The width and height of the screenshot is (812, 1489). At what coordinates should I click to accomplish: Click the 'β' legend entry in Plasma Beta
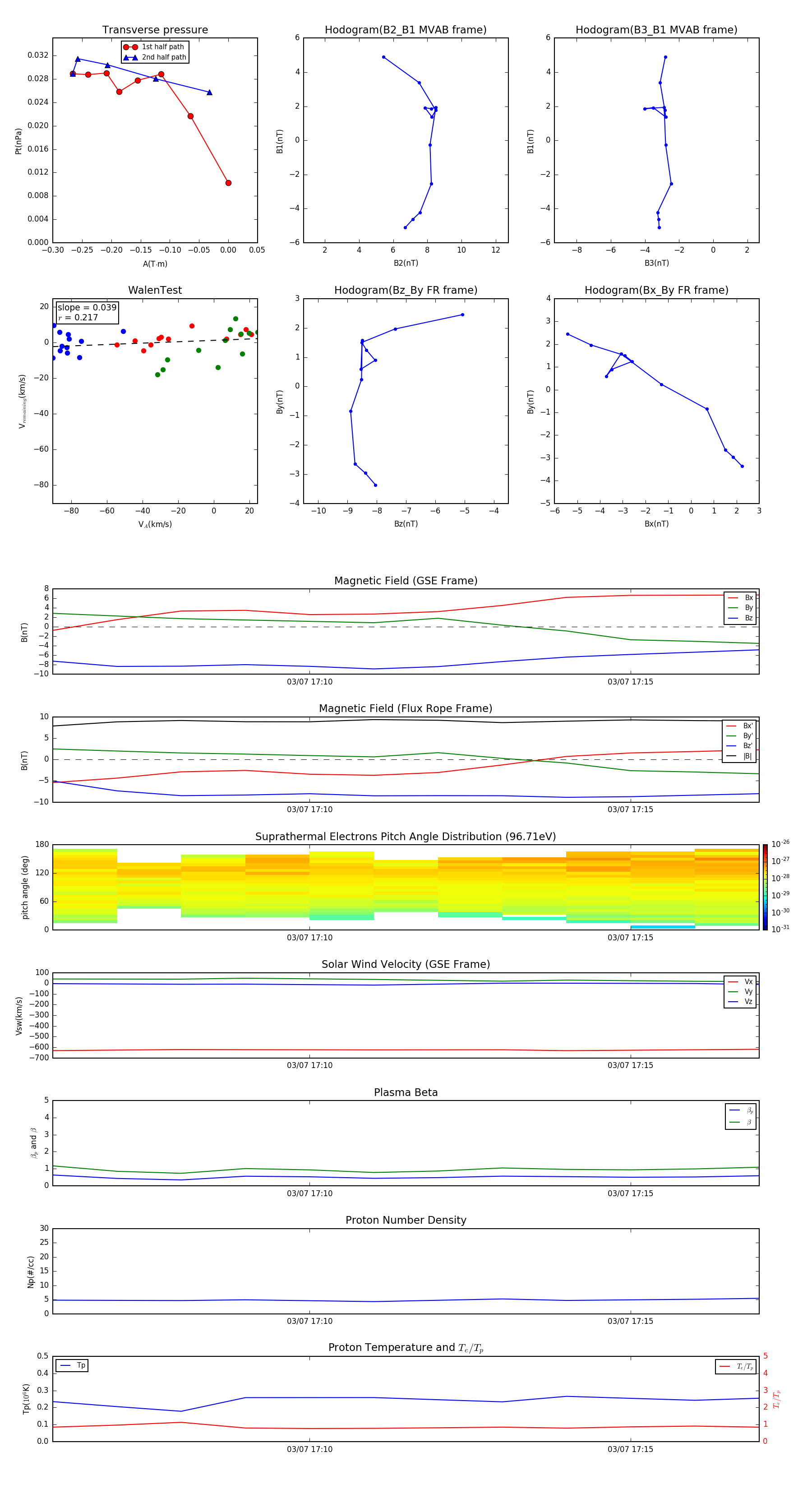pos(741,1122)
